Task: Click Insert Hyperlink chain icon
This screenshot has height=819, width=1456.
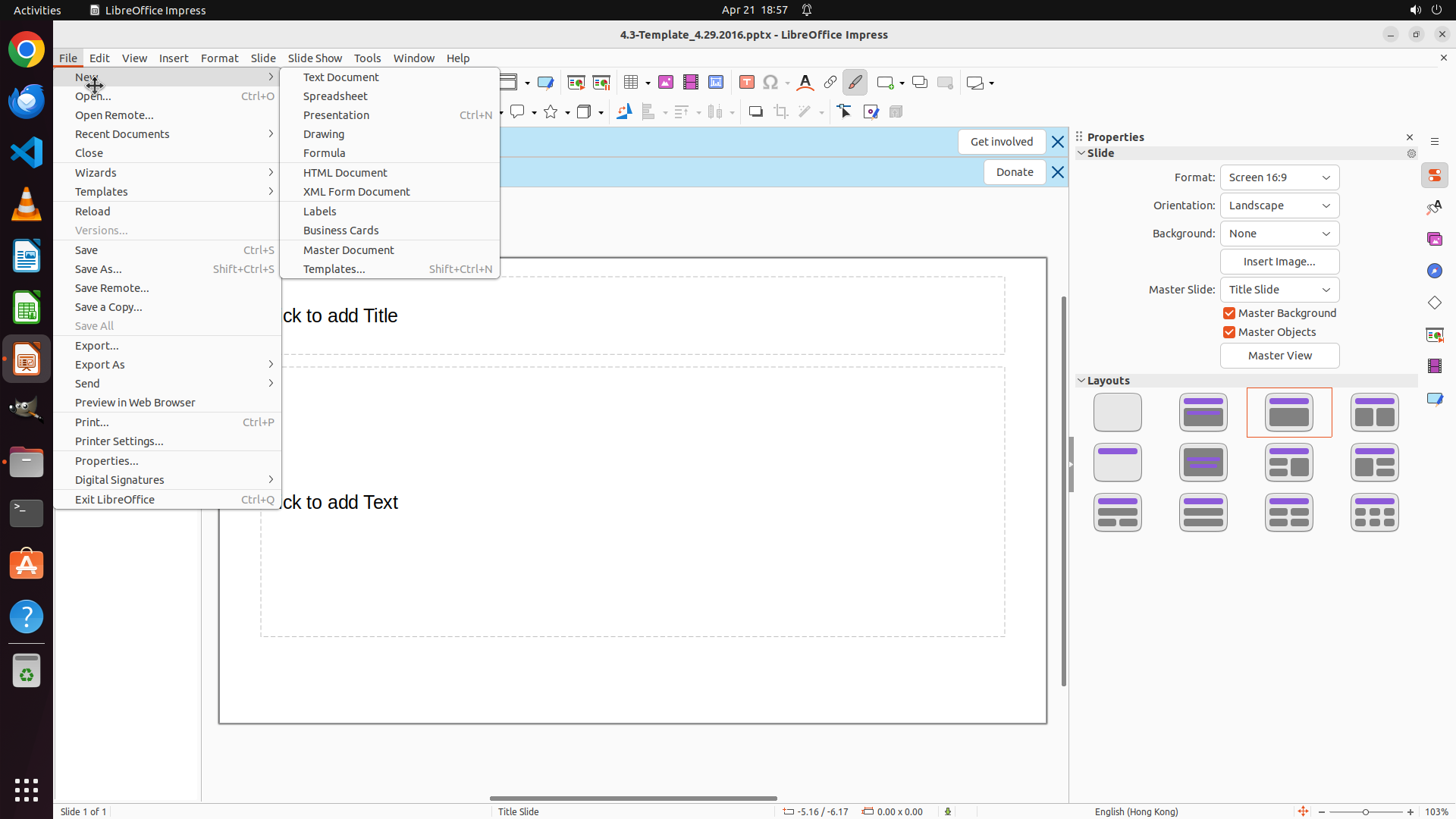Action: [830, 83]
